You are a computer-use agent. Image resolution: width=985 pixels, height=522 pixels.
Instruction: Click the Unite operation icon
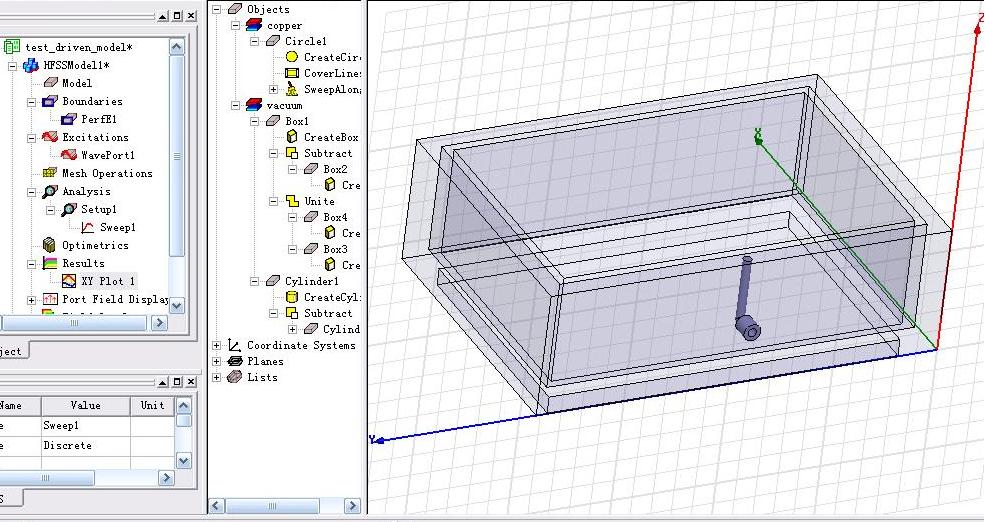coord(292,201)
